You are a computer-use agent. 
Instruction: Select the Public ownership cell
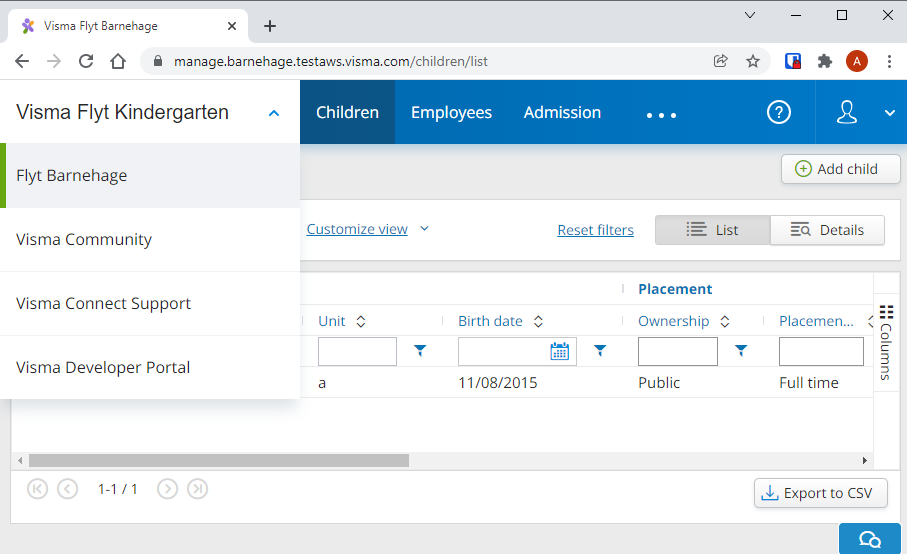659,383
